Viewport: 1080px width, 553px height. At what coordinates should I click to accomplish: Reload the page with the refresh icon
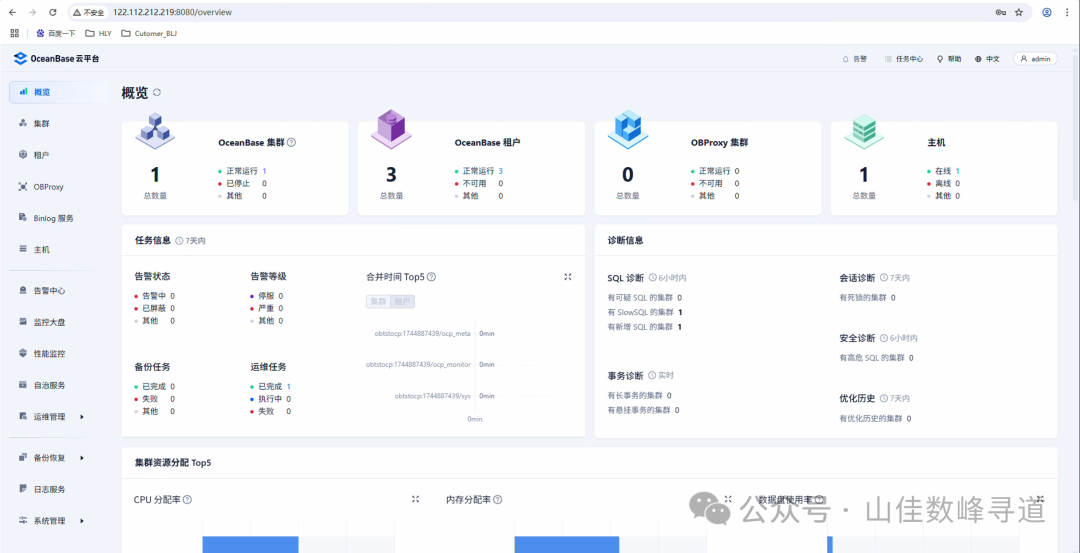click(54, 12)
